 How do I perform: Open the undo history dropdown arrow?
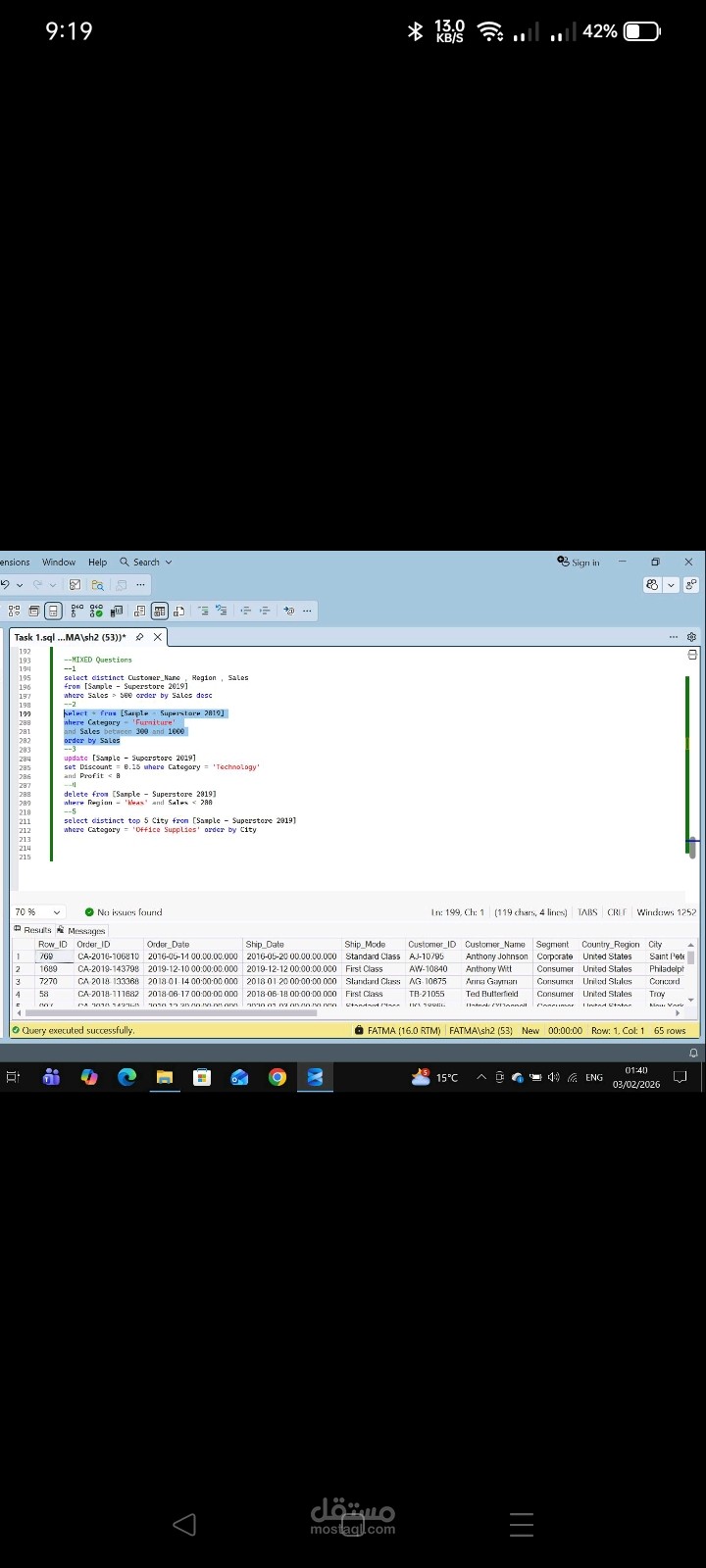click(x=20, y=585)
